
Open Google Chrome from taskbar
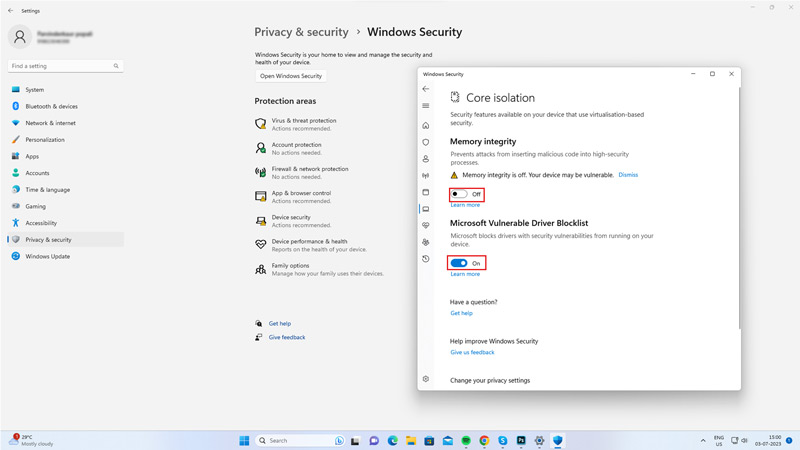(x=484, y=440)
